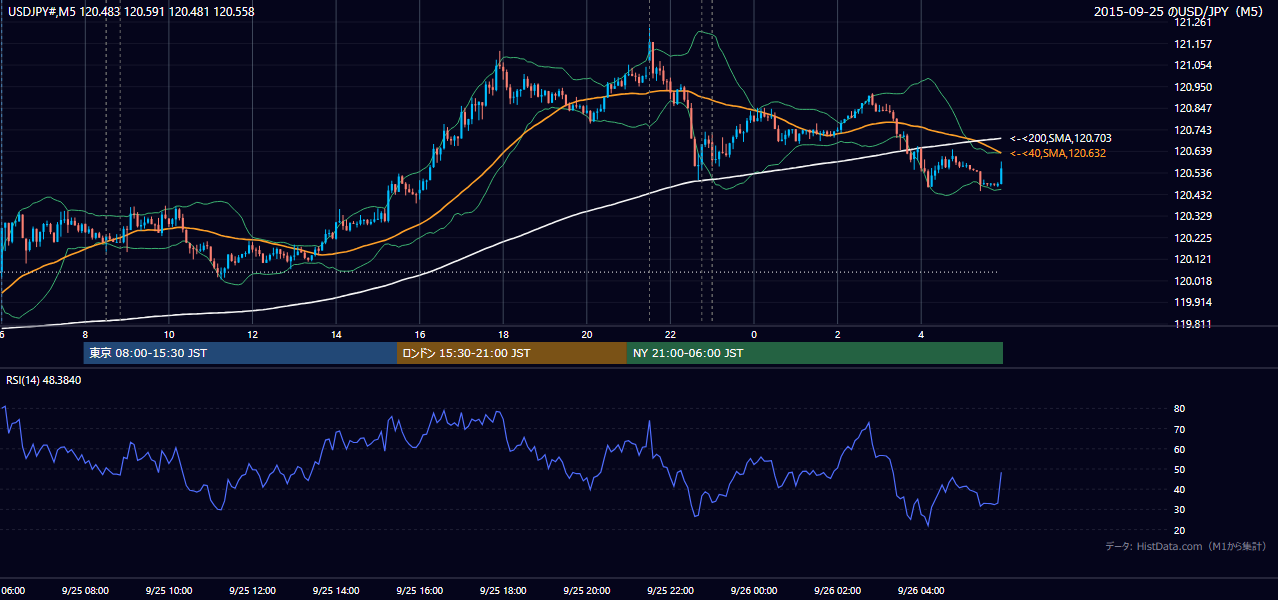The height and width of the screenshot is (600, 1278).
Task: Click the 9/25 16:00 date label
Action: (419, 591)
